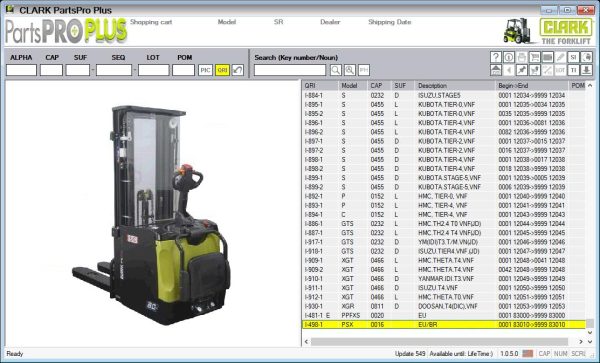Click the pushpin icon

click(522, 70)
